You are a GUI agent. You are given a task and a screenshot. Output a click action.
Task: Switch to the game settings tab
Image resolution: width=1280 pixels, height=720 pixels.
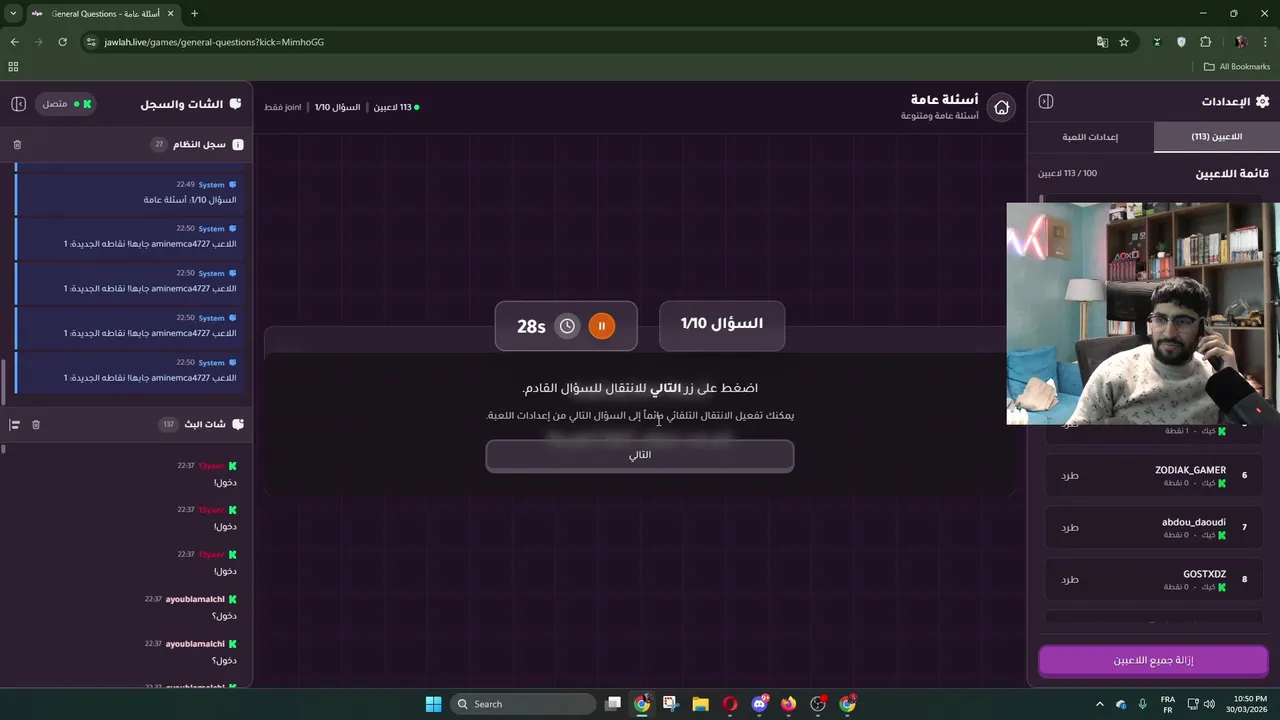(1090, 137)
